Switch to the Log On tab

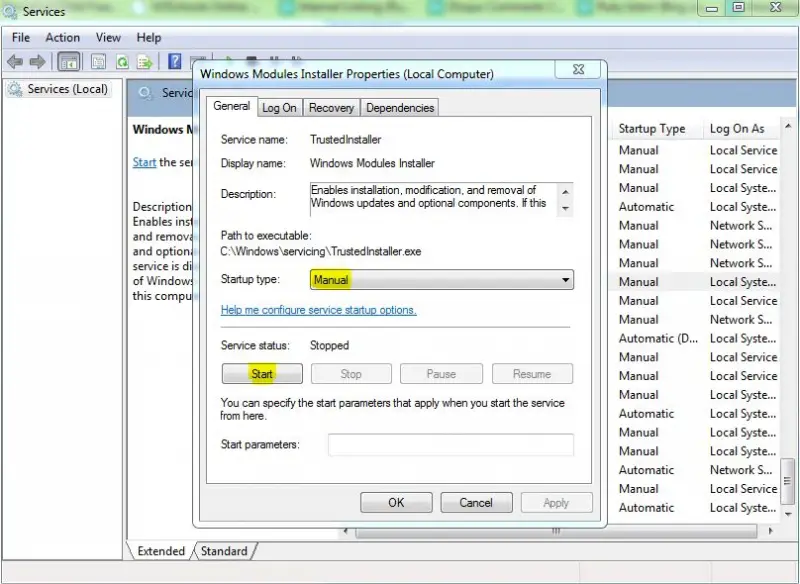point(279,108)
